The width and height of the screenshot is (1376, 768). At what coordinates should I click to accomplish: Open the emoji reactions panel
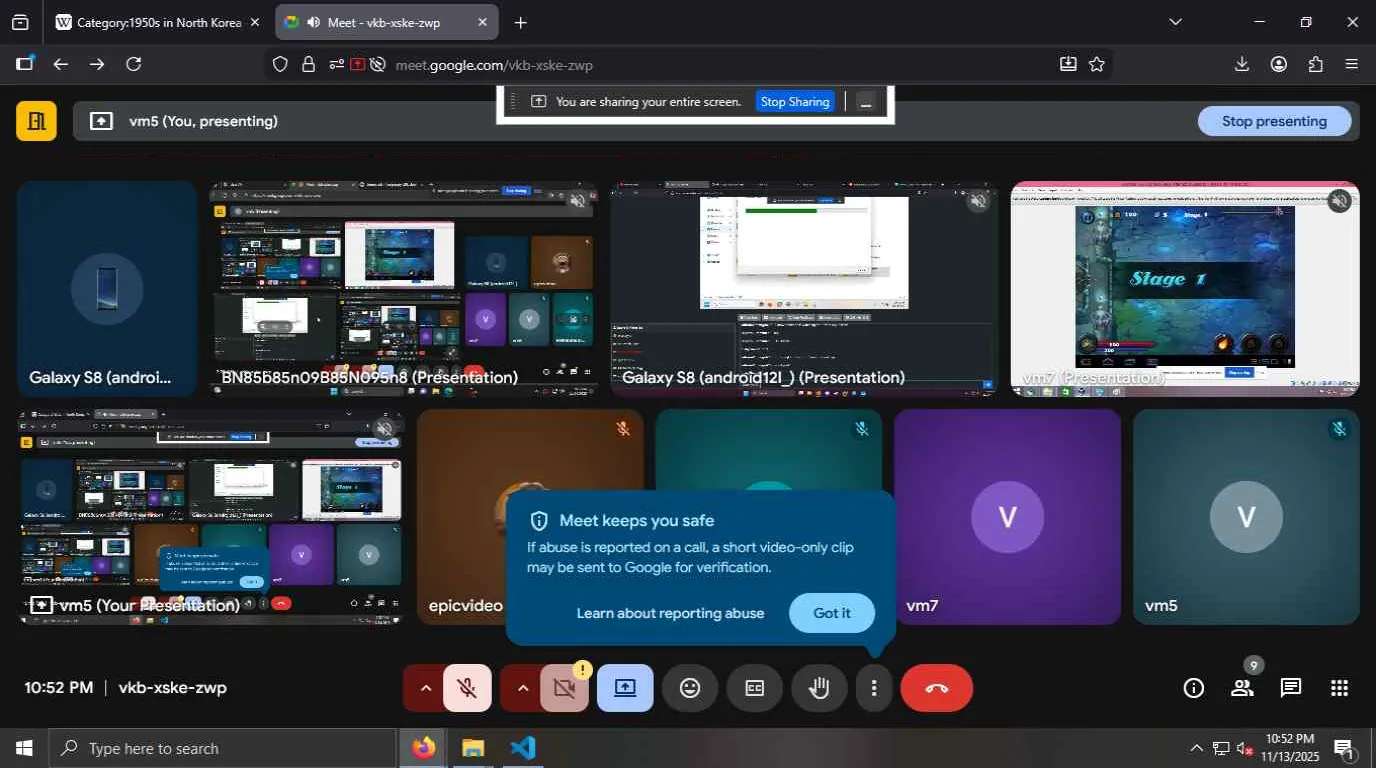[690, 688]
